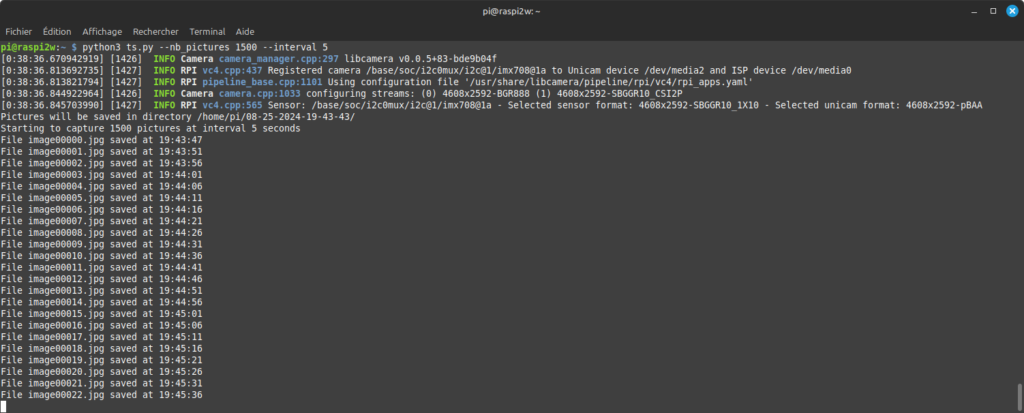Click the command line 'python3 ts.py --nb_pictures 1500'
The width and height of the screenshot is (1024, 413).
click(x=172, y=47)
